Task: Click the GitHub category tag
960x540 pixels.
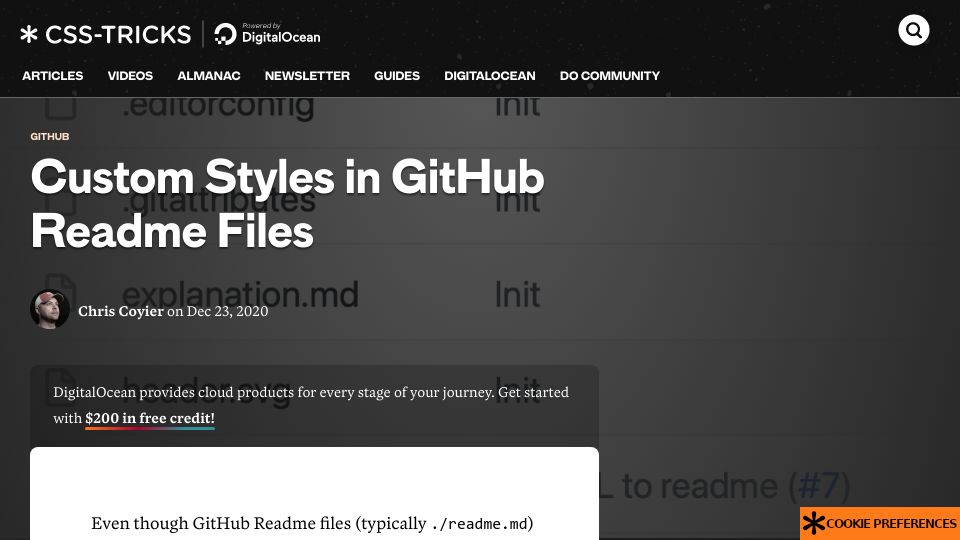Action: click(x=50, y=137)
